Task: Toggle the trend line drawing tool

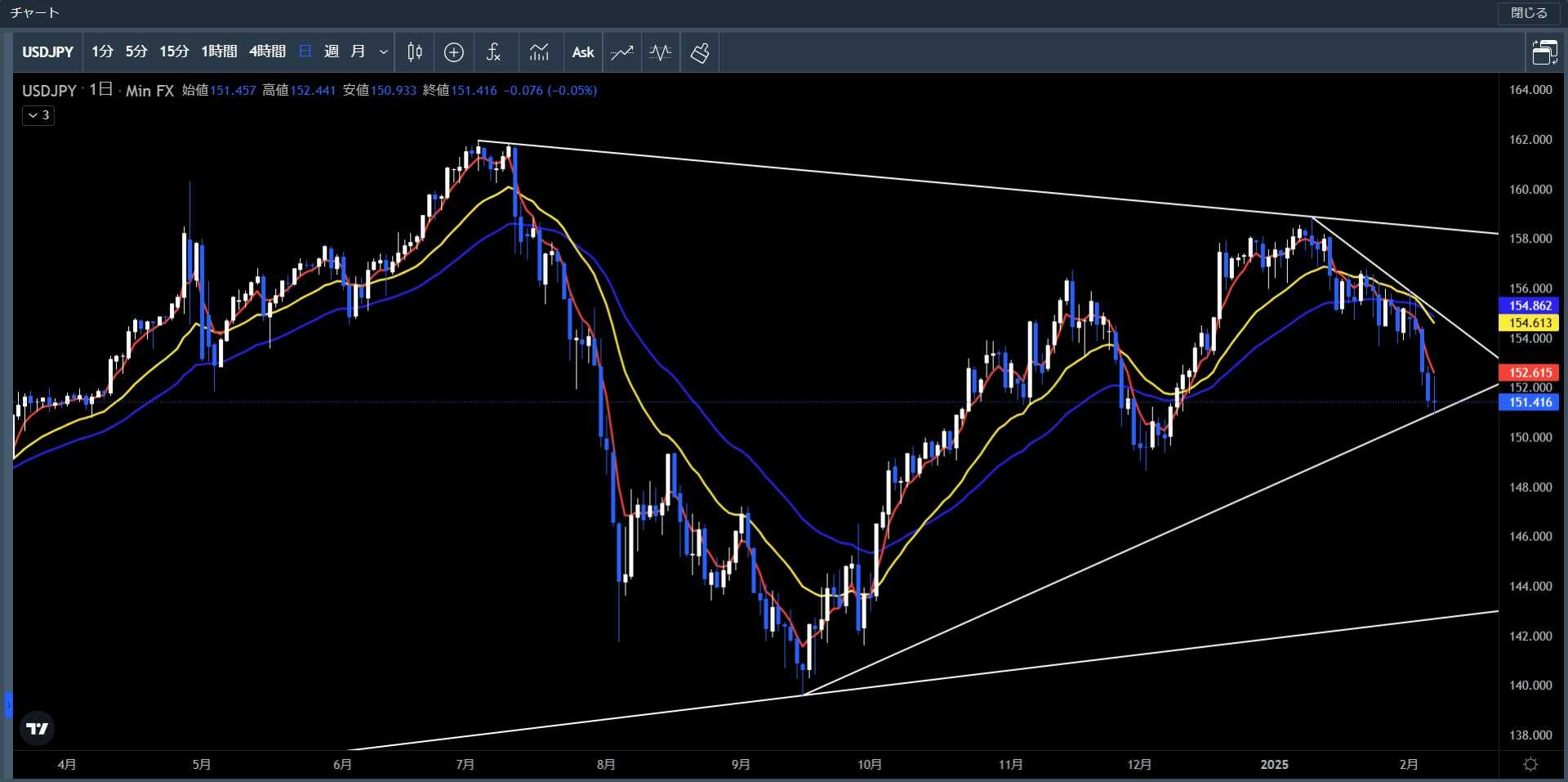Action: [x=622, y=52]
